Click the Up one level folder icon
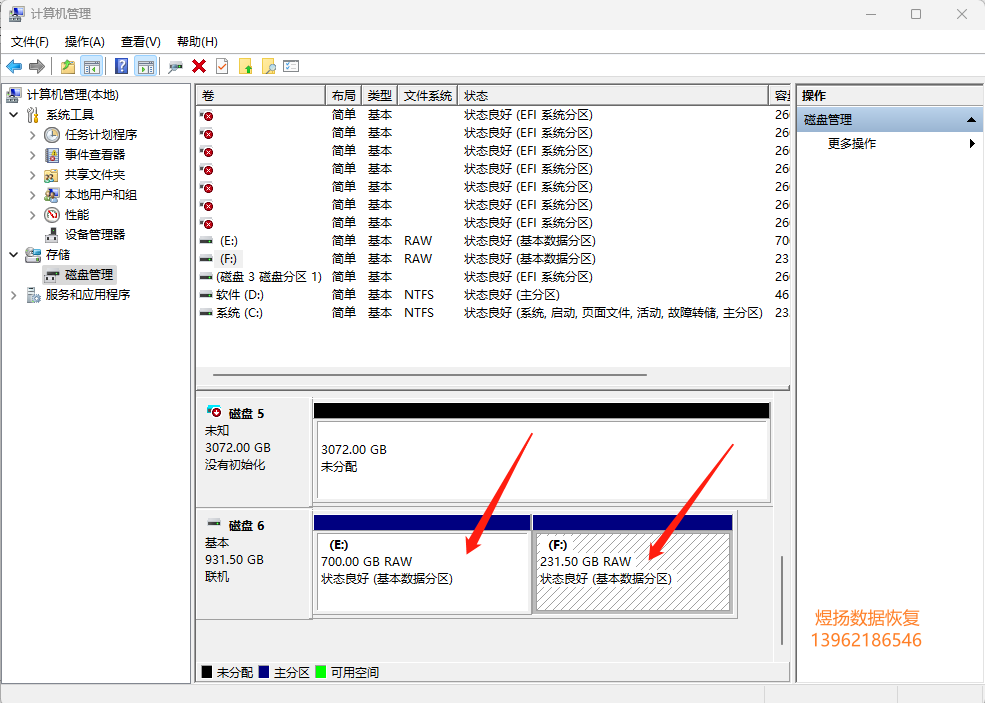Image resolution: width=985 pixels, height=703 pixels. pos(68,66)
